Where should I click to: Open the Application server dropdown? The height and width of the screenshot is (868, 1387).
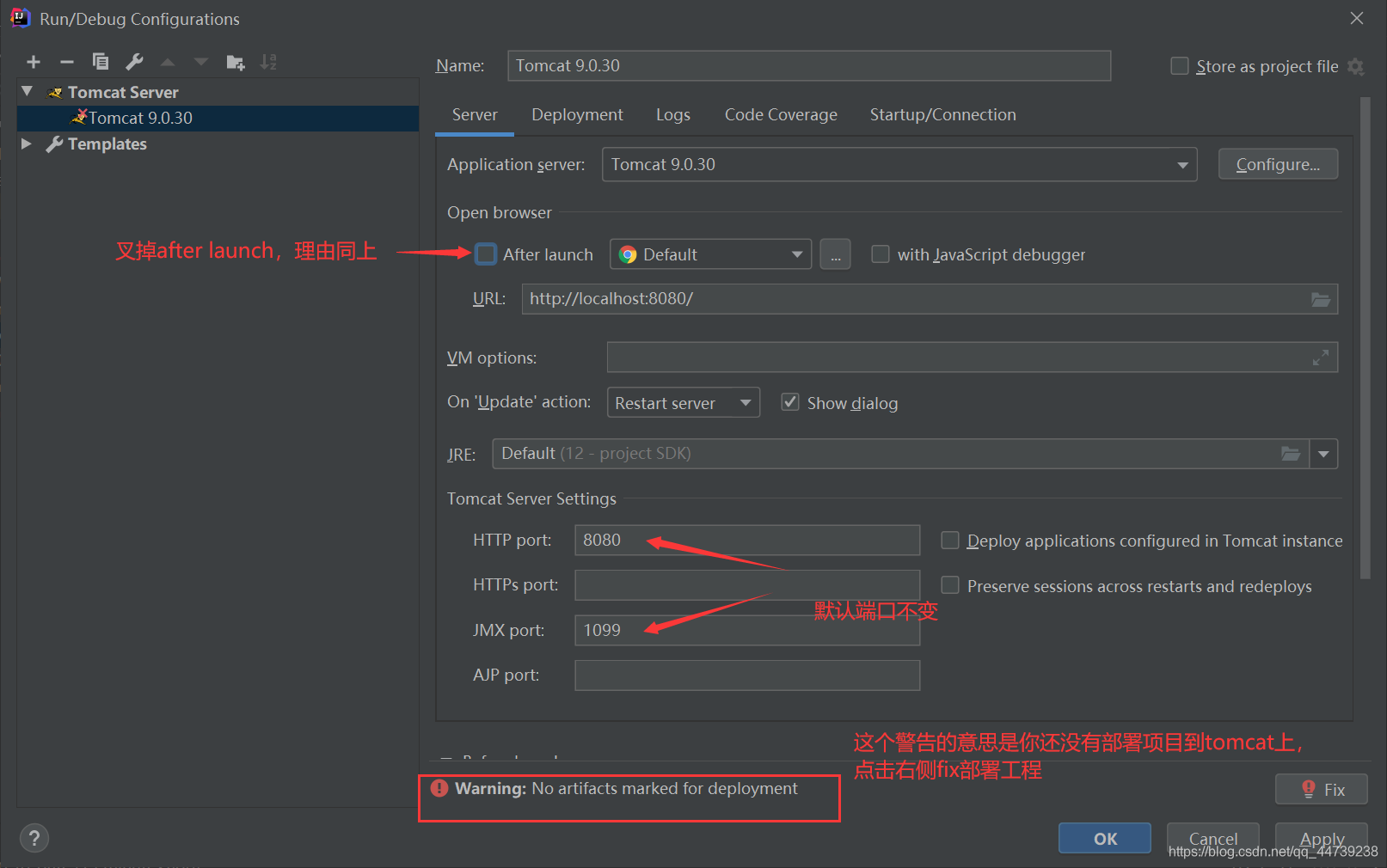(x=899, y=164)
